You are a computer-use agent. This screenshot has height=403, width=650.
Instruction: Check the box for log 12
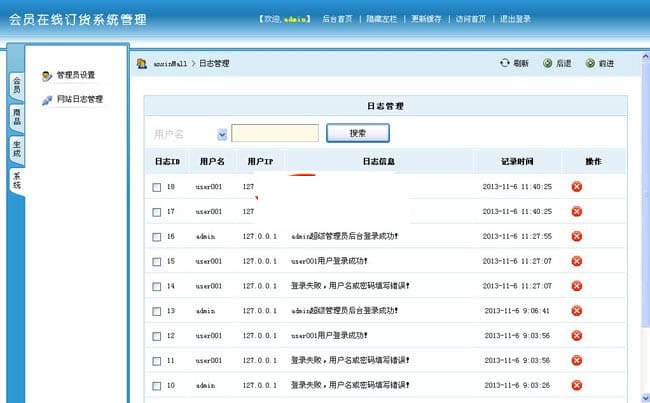[157, 336]
